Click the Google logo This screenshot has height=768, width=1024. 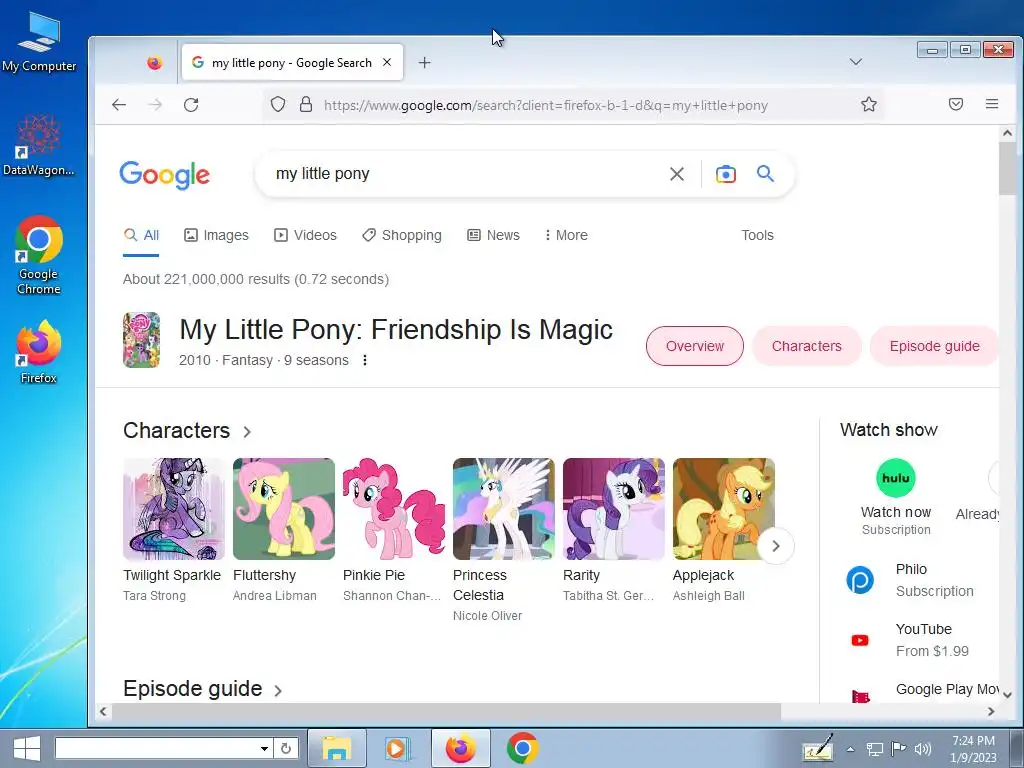165,174
